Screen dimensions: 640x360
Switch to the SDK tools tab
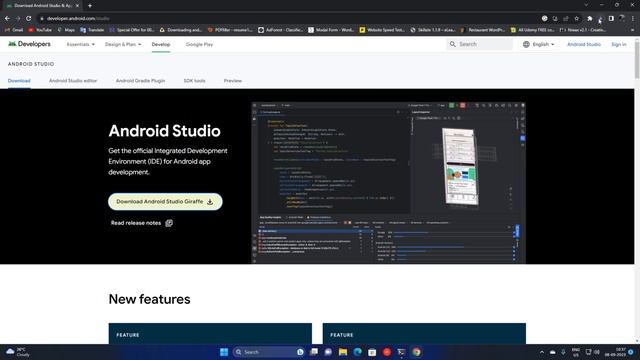coord(194,80)
